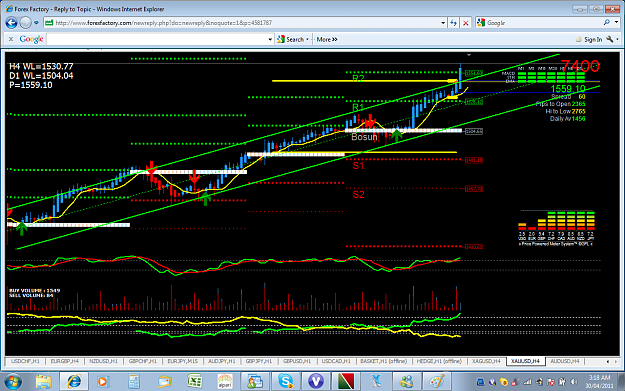Image resolution: width=625 pixels, height=391 pixels.
Task: Click the red 7400 number on the chart
Action: 580,66
